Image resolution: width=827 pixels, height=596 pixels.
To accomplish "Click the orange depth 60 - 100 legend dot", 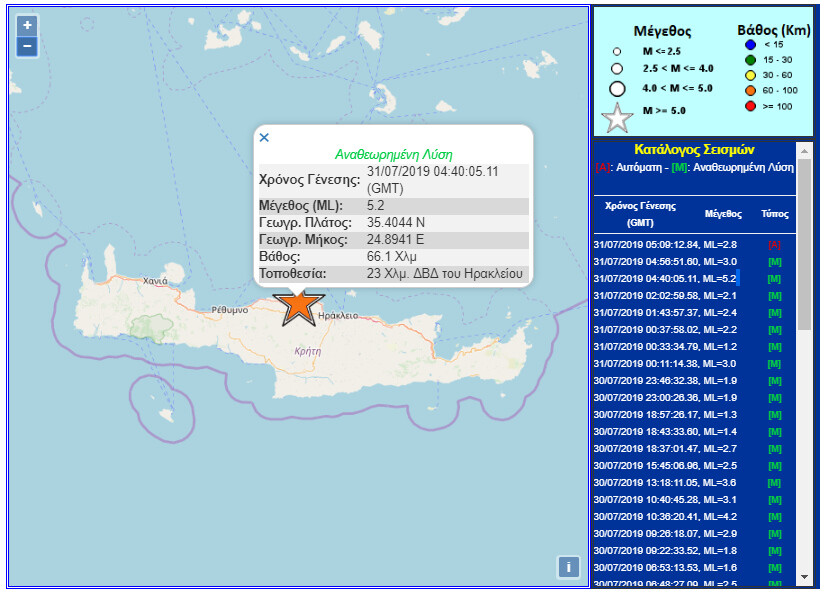I will click(751, 91).
